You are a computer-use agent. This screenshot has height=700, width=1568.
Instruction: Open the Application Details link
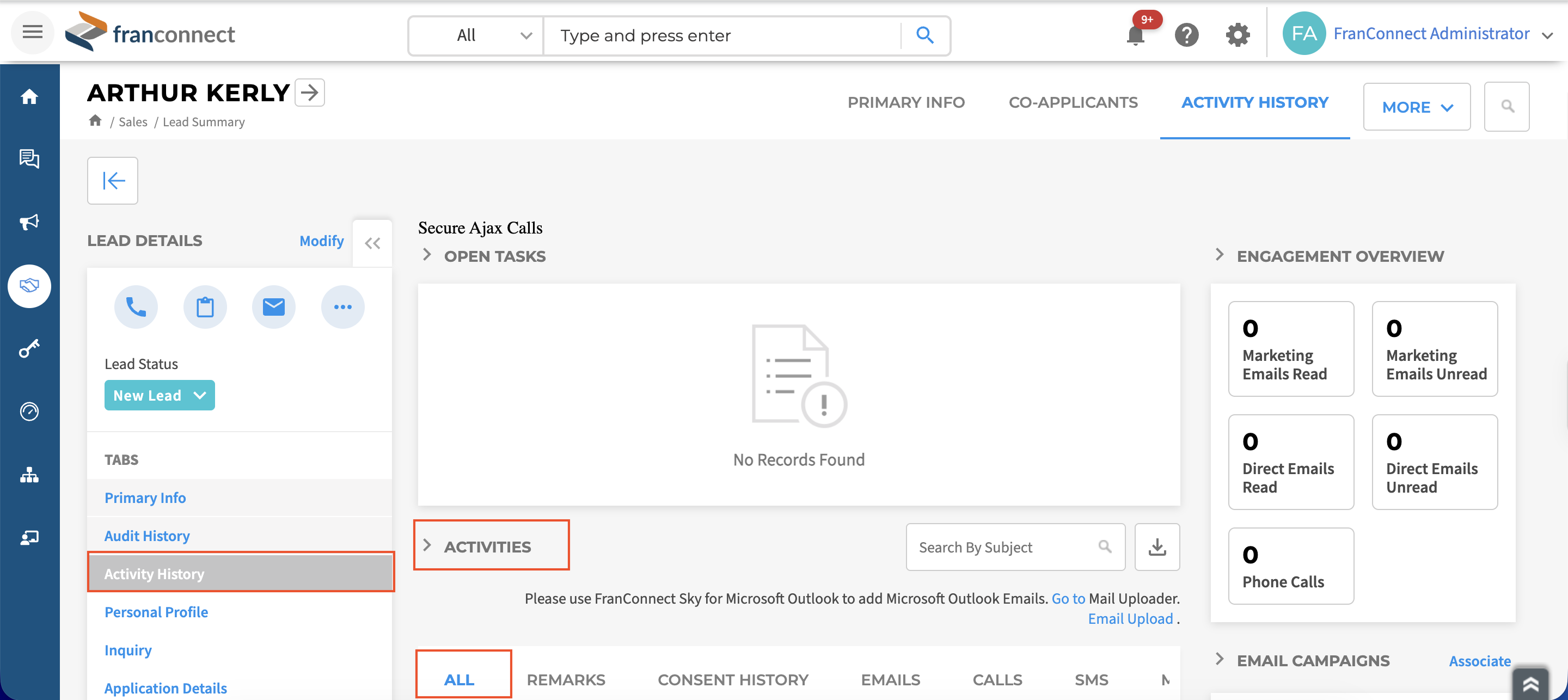[165, 688]
